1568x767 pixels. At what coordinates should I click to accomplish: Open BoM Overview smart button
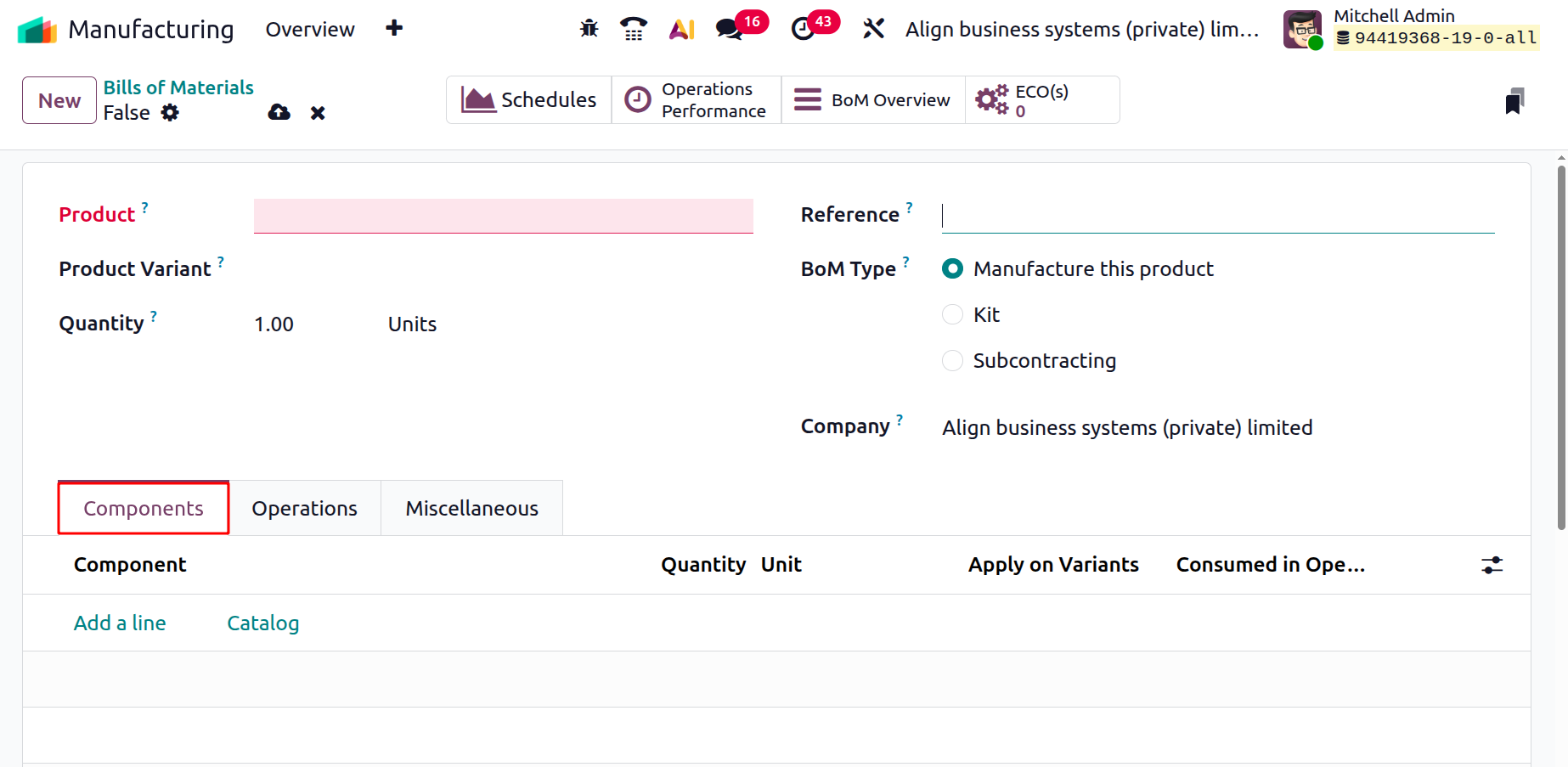pos(873,99)
